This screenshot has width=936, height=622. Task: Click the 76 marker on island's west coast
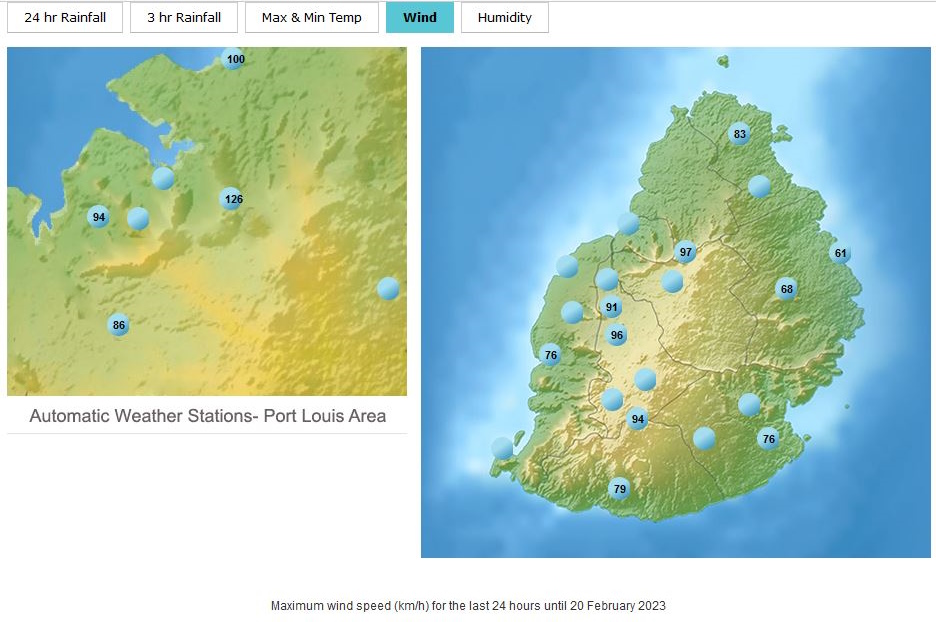pos(550,355)
